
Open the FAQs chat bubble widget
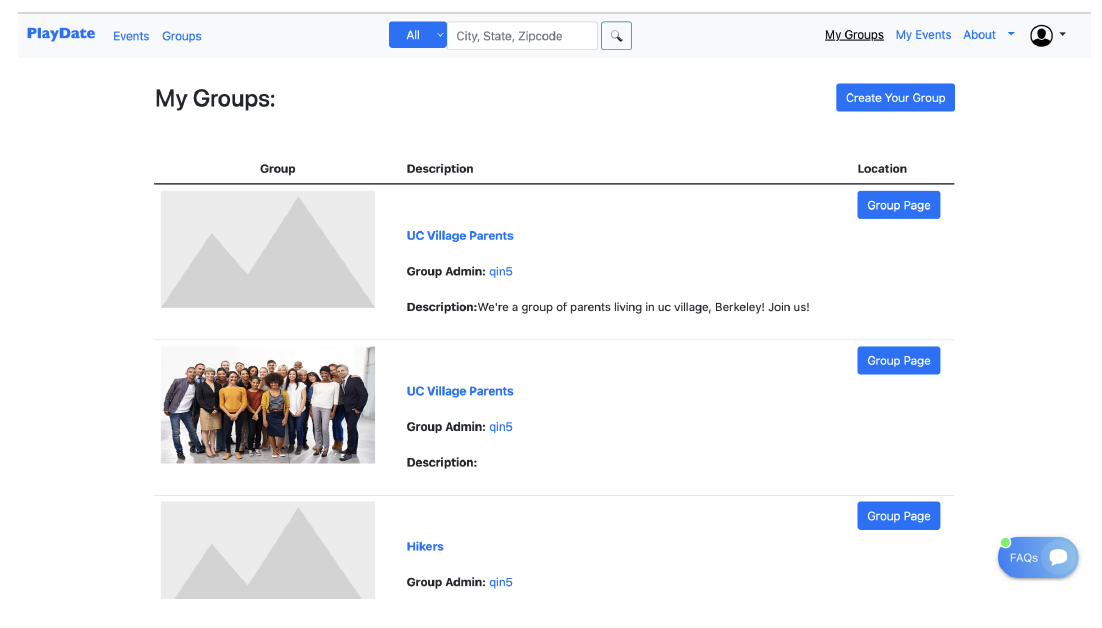point(1037,558)
